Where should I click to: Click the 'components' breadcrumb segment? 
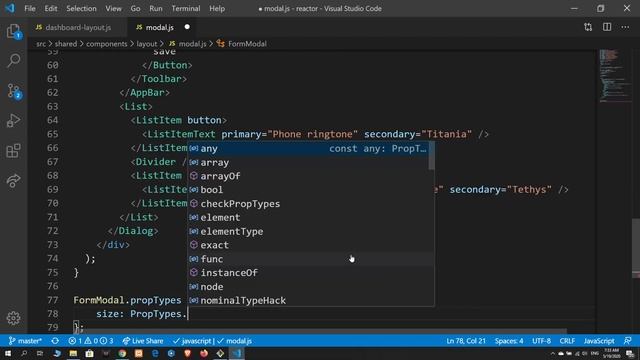click(x=107, y=44)
